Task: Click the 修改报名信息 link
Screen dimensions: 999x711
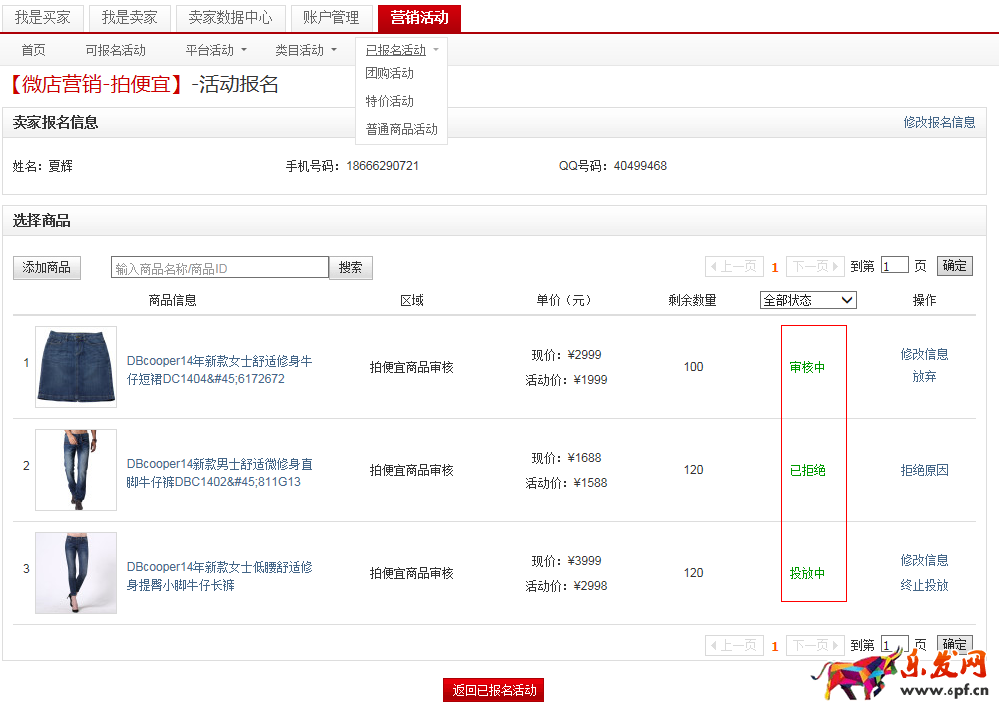Action: [x=939, y=122]
